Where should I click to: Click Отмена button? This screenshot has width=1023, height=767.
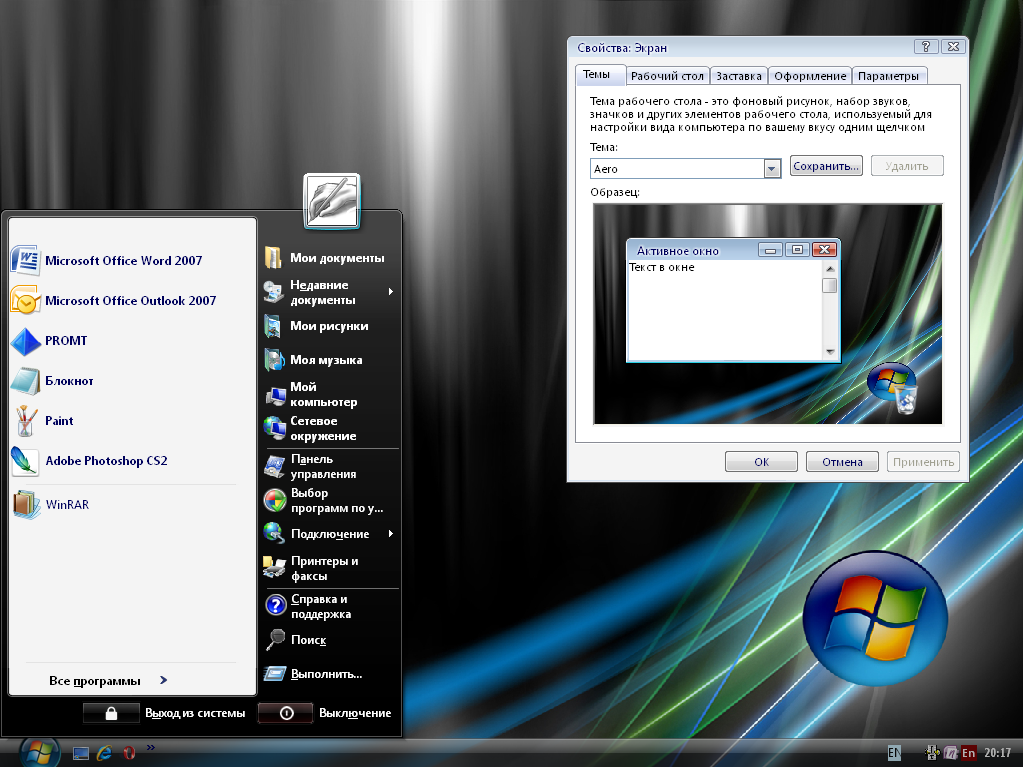(x=842, y=462)
